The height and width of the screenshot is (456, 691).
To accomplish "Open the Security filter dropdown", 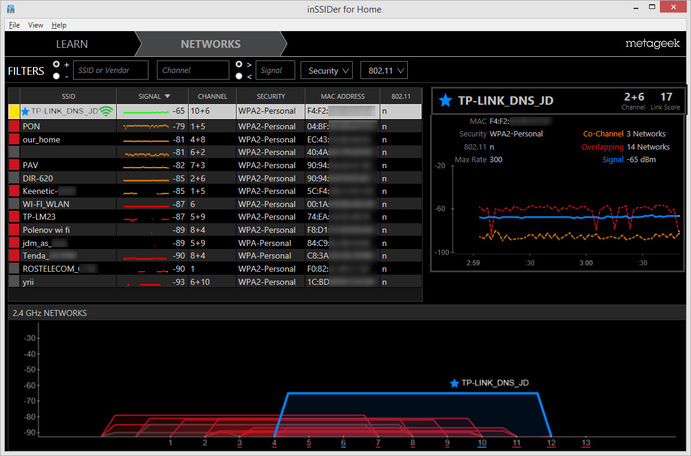I will coord(326,71).
